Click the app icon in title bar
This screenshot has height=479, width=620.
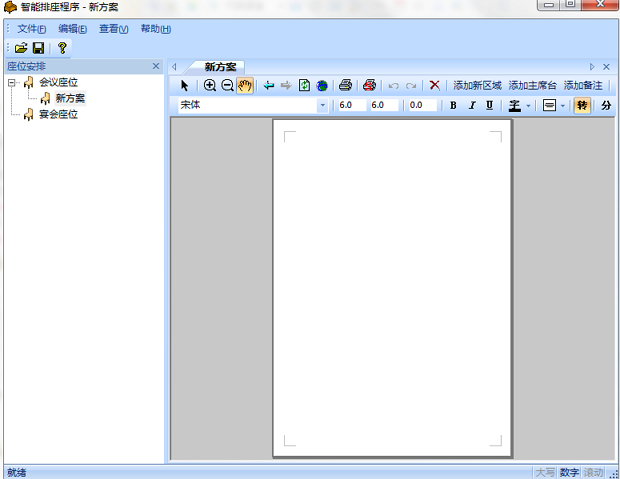point(10,7)
